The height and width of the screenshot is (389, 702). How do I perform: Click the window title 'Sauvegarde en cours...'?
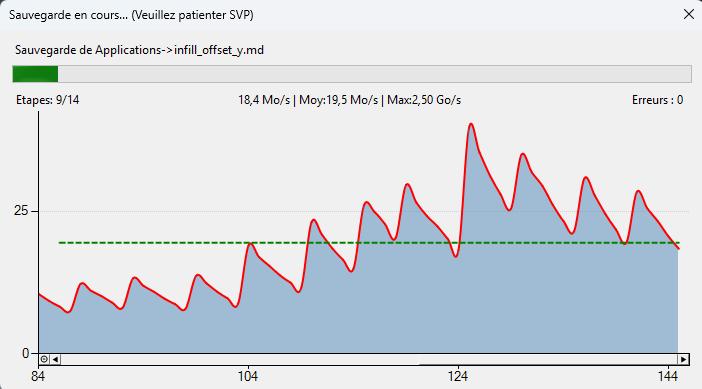tap(68, 15)
